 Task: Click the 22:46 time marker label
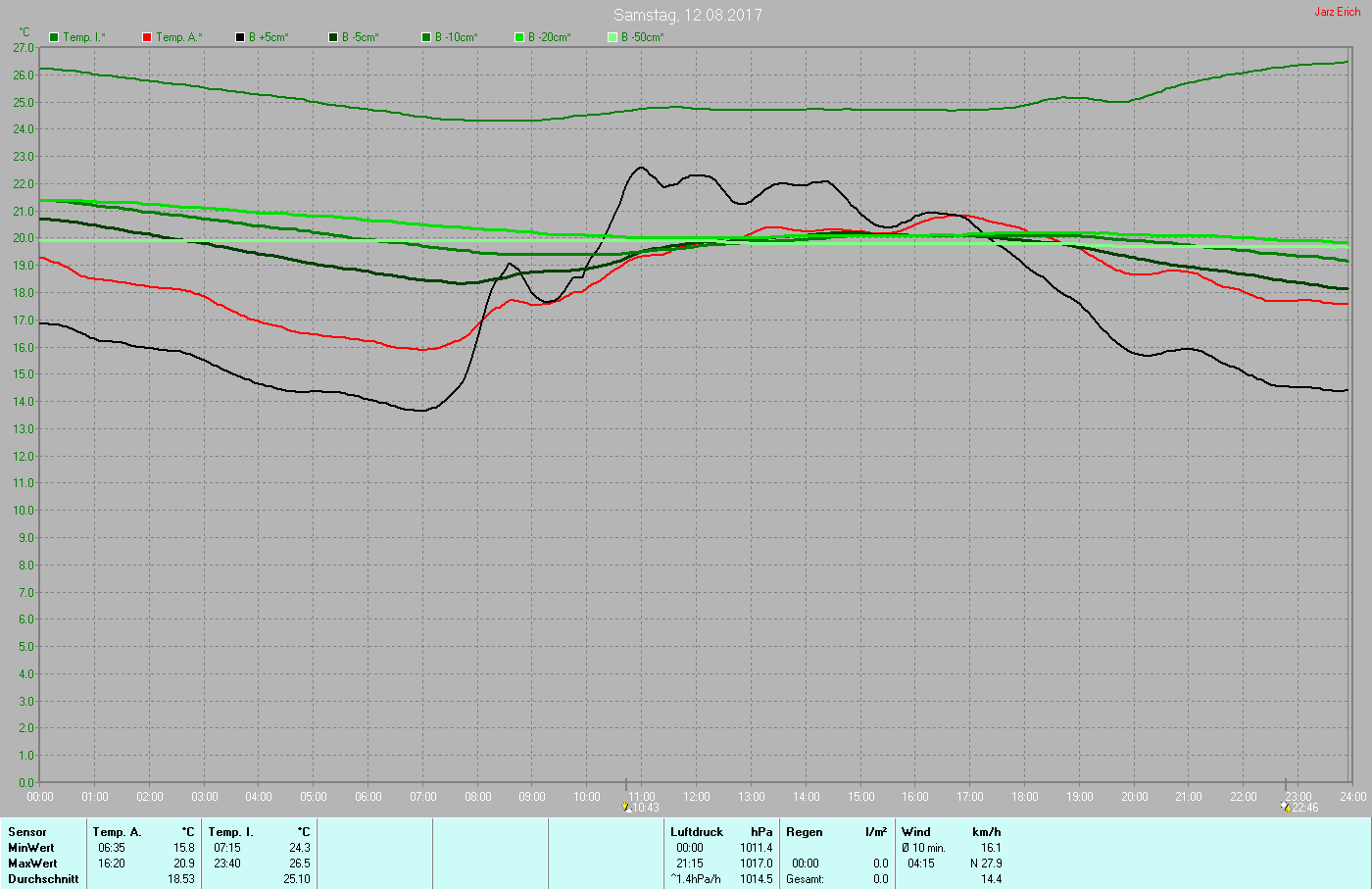click(x=1305, y=808)
